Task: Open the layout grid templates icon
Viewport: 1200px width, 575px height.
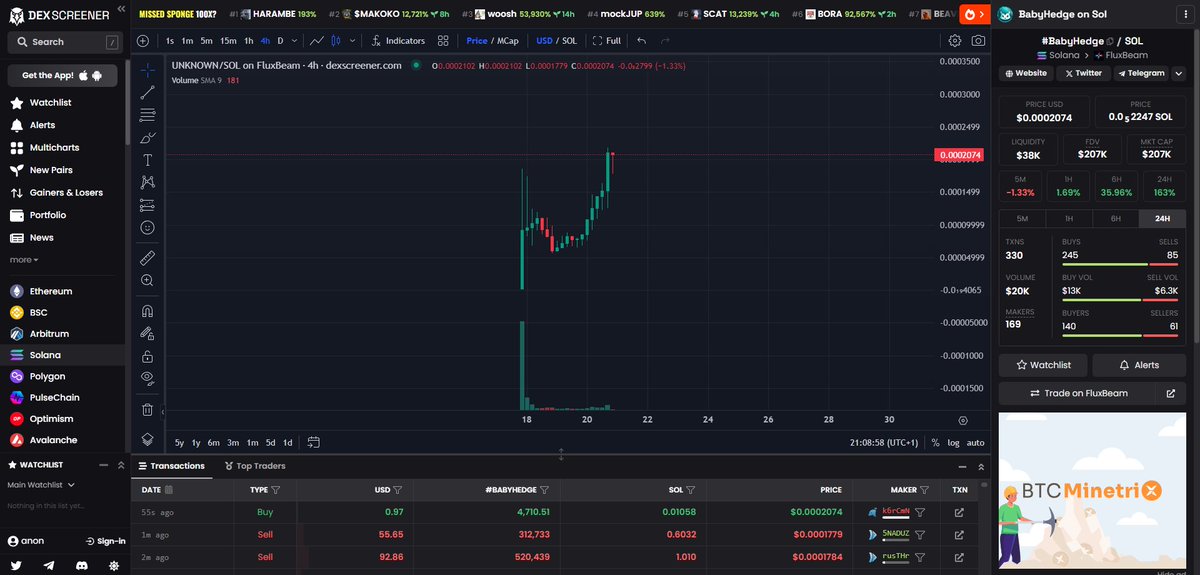Action: [x=444, y=41]
